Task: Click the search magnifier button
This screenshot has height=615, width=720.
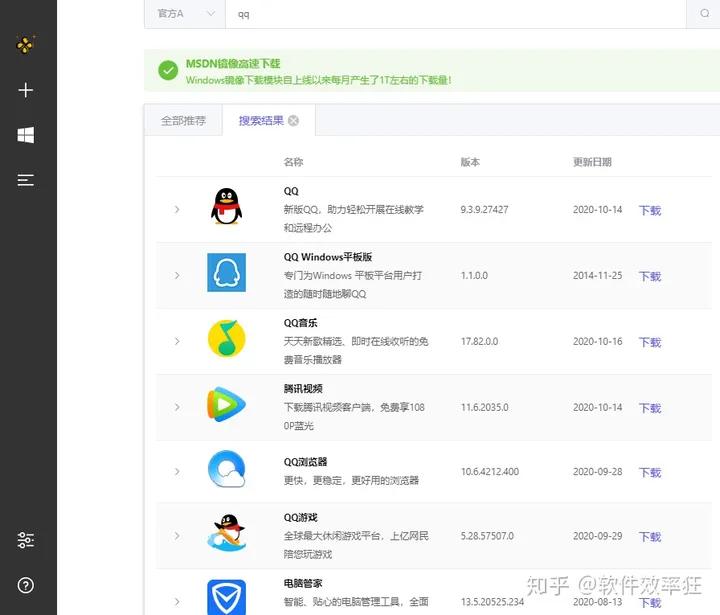Action: coord(704,14)
